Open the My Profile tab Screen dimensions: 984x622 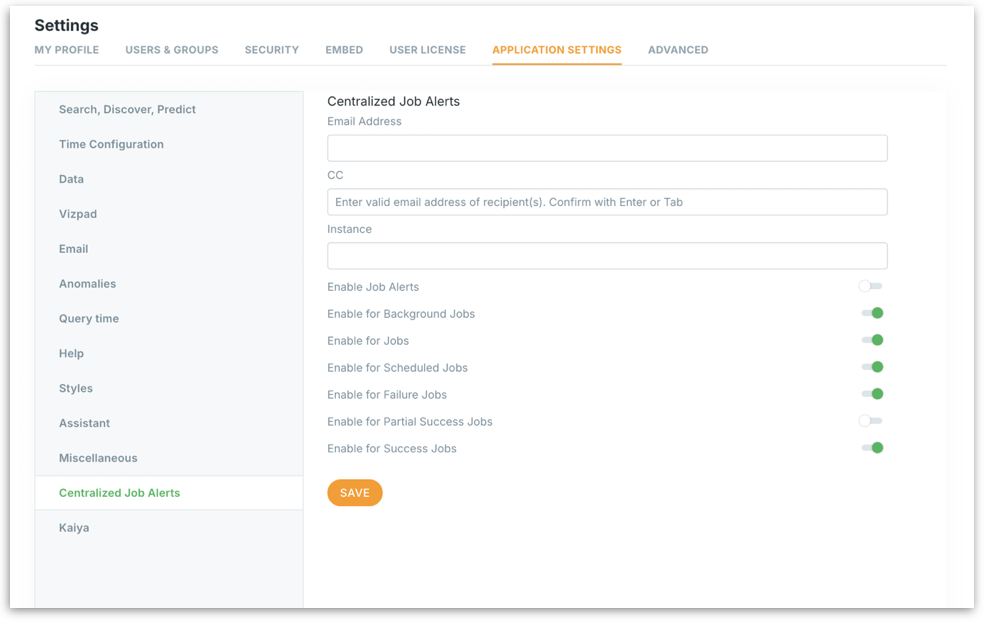pyautogui.click(x=67, y=50)
